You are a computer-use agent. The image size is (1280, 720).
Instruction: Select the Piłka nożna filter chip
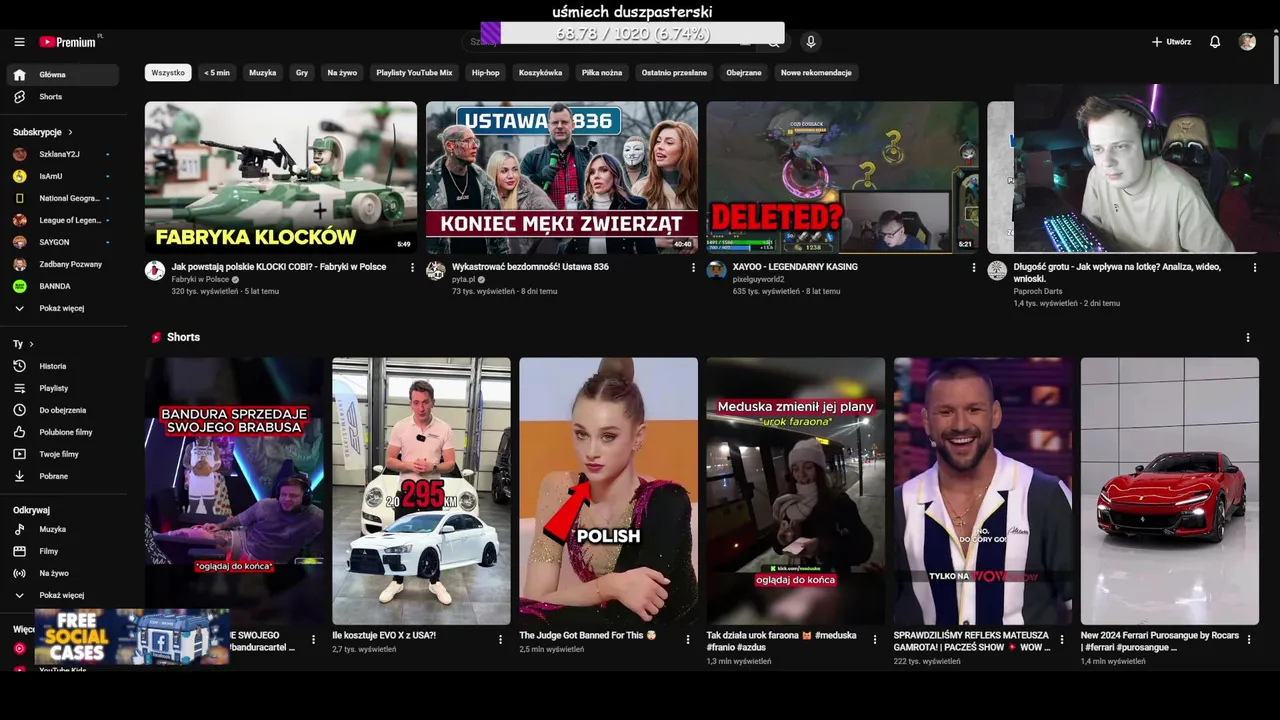pos(602,73)
